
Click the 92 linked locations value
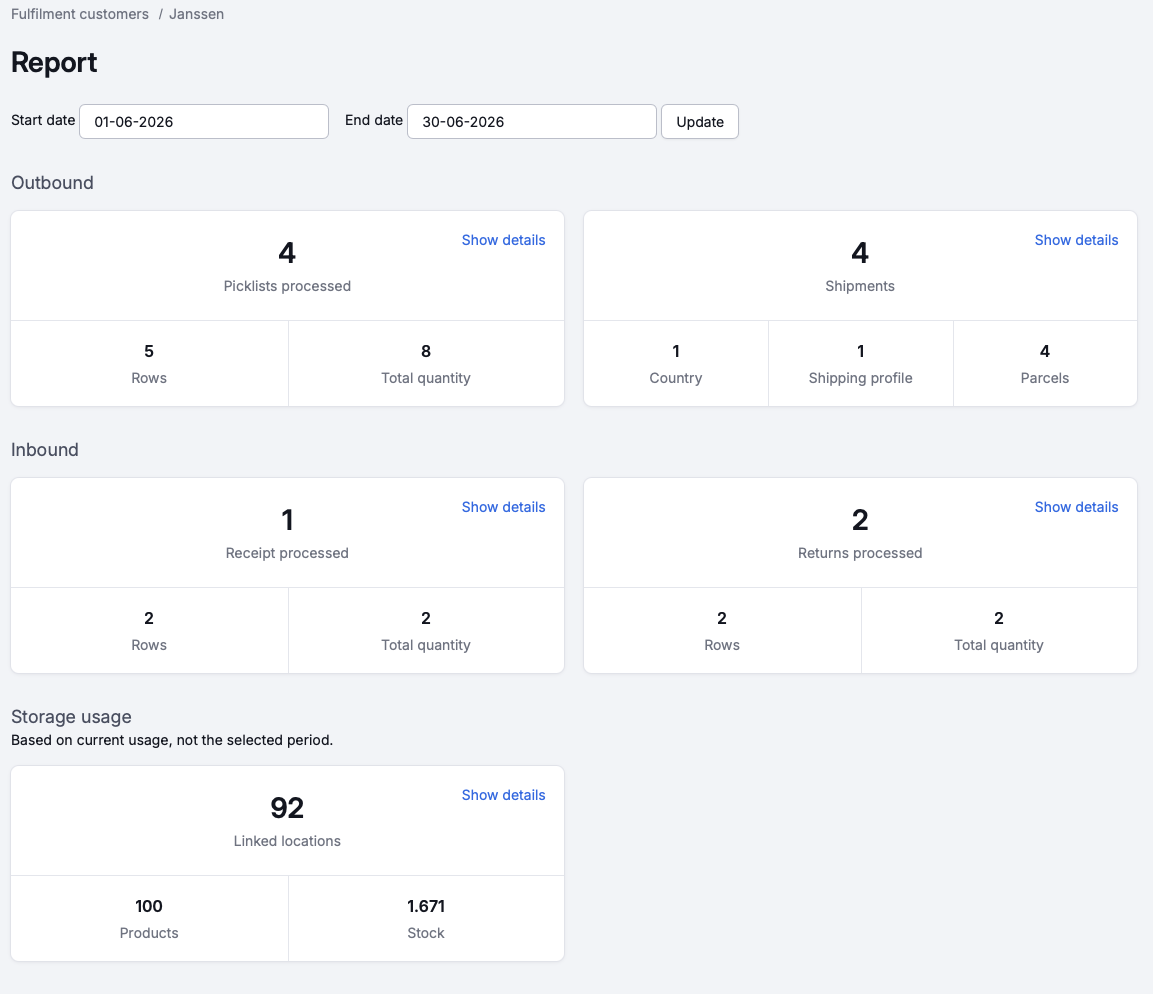tap(288, 808)
